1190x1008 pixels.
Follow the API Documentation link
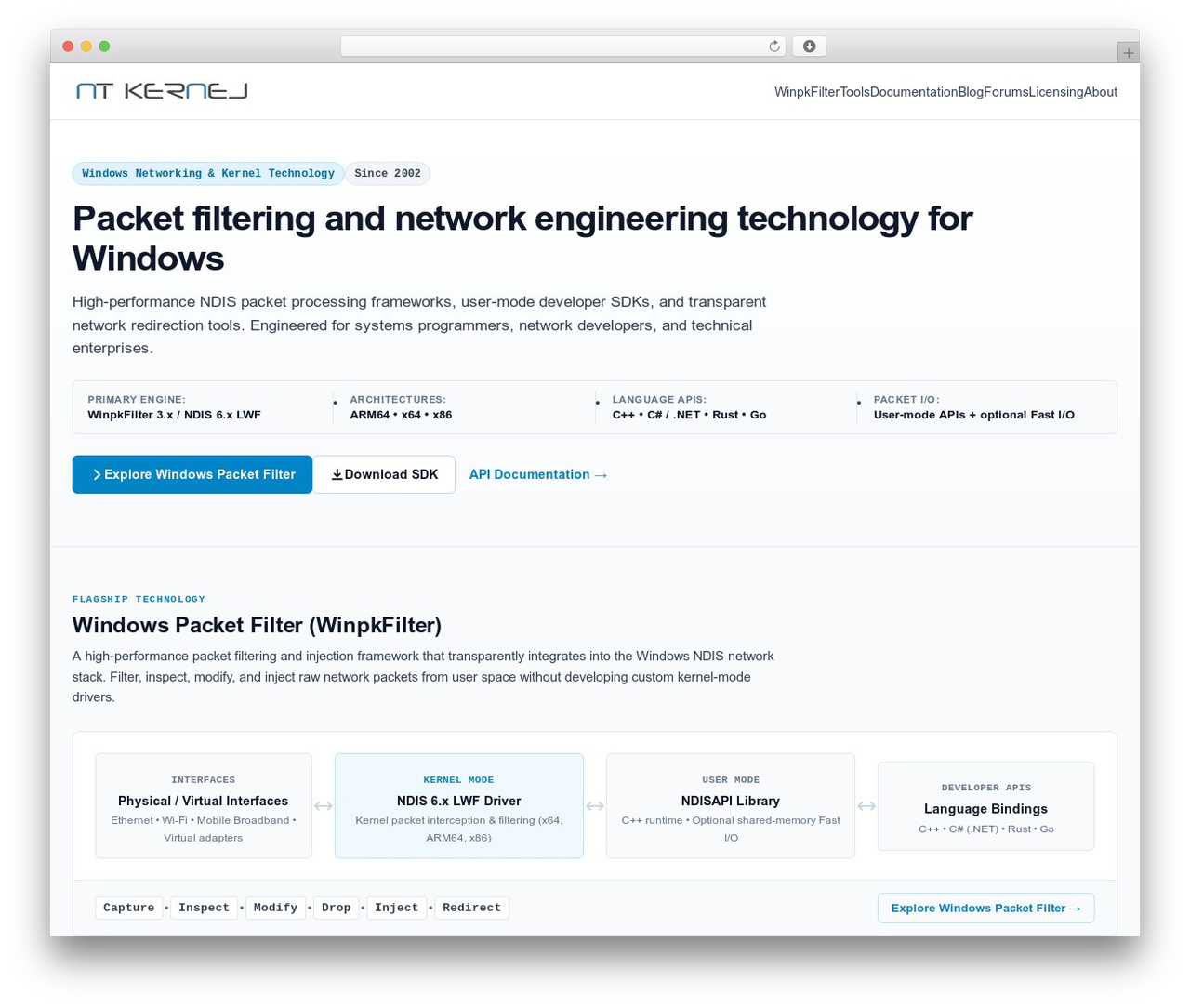(538, 474)
